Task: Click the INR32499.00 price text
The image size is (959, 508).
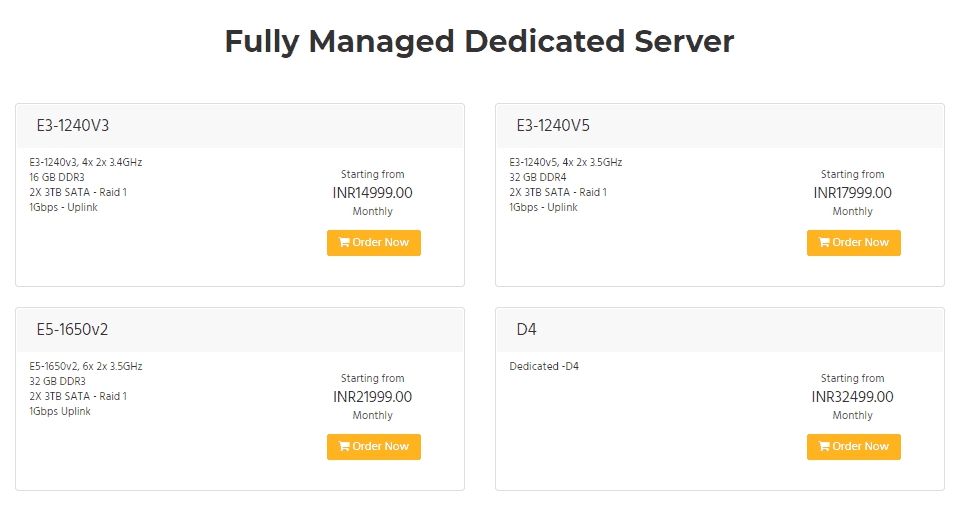Action: click(853, 397)
